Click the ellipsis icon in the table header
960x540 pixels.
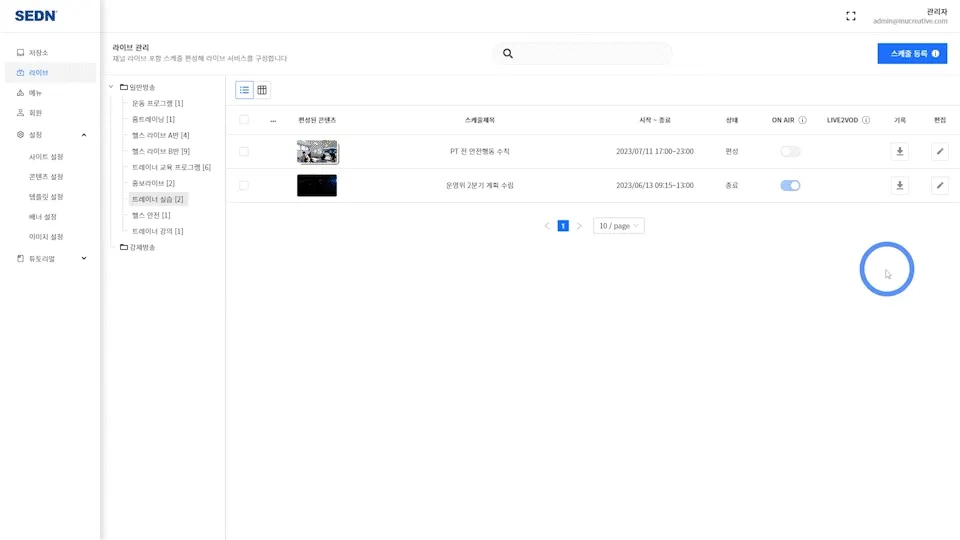click(273, 121)
